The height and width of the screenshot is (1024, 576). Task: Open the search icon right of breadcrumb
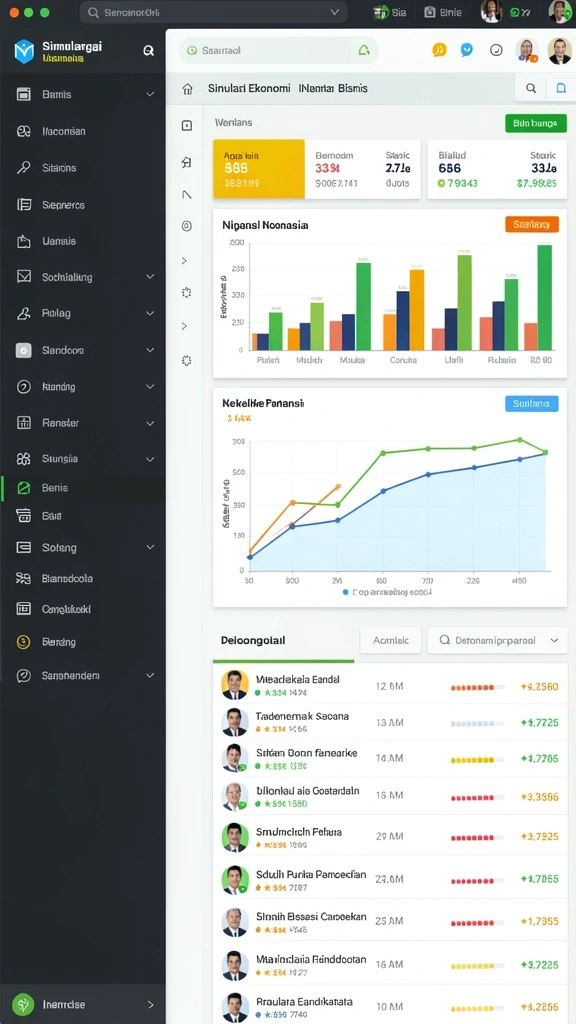[x=531, y=88]
